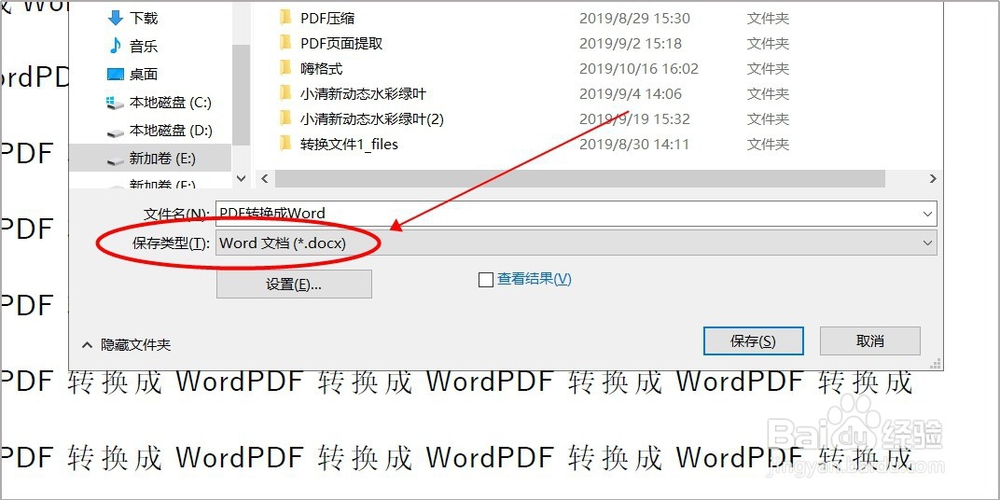The height and width of the screenshot is (500, 1000).
Task: Go to 桌面 desktop in sidebar
Action: (x=143, y=74)
